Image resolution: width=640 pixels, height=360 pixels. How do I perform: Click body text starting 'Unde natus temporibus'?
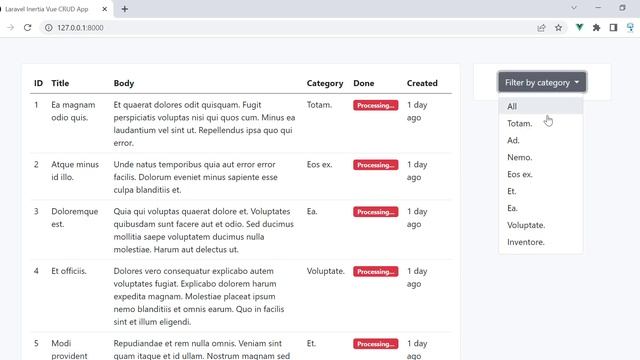[x=196, y=177]
